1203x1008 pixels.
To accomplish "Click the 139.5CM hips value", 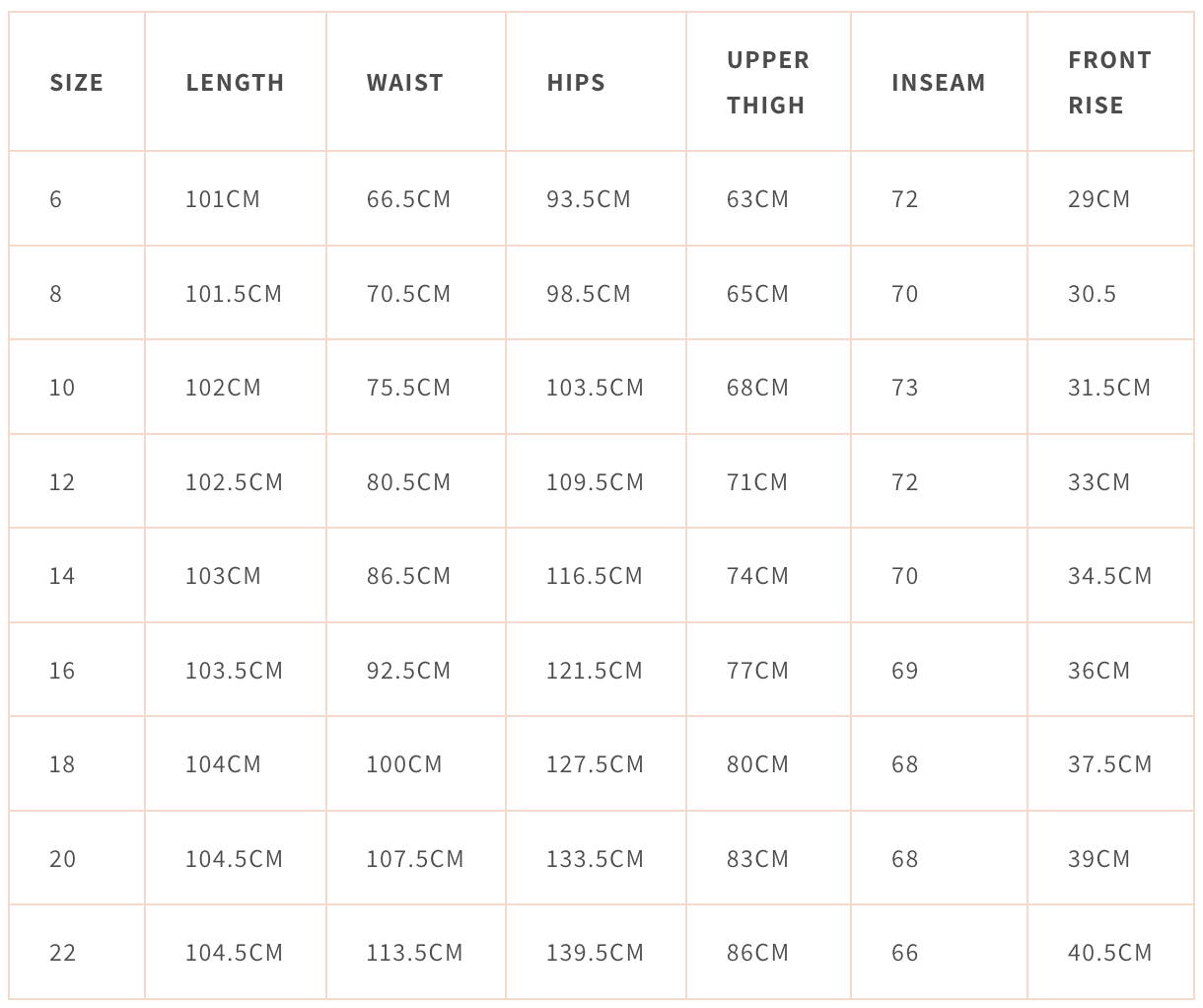I will (595, 953).
